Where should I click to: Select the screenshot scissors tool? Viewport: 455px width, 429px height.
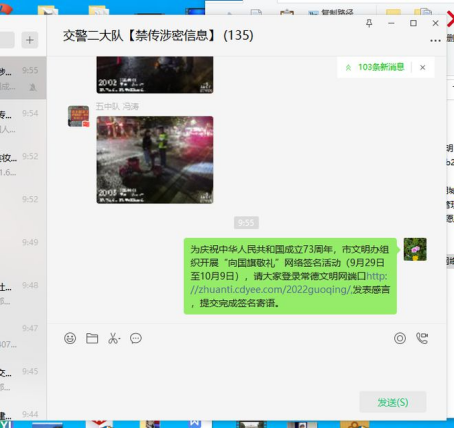coord(114,338)
